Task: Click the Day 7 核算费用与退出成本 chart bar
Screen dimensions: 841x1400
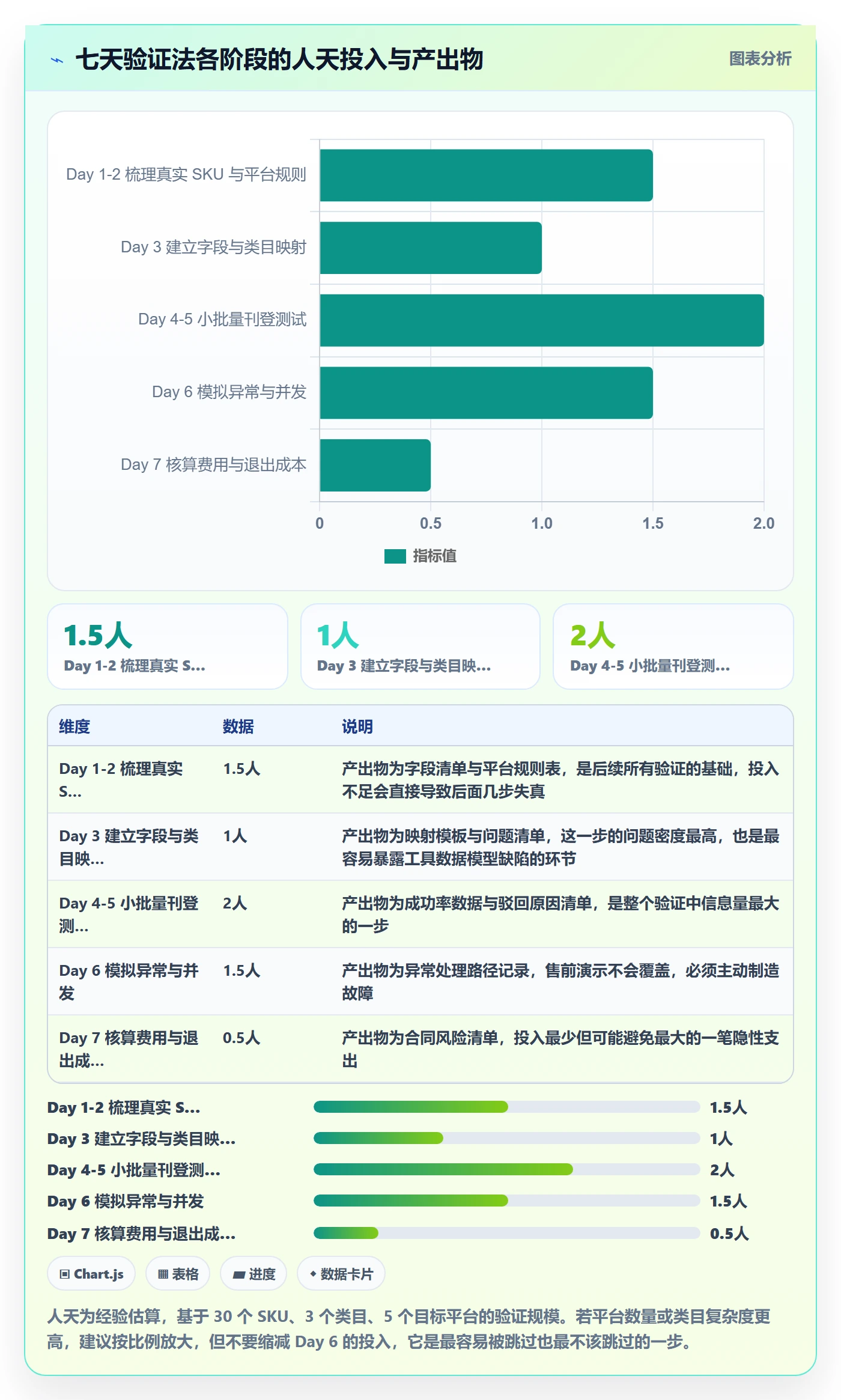Action: pyautogui.click(x=375, y=465)
